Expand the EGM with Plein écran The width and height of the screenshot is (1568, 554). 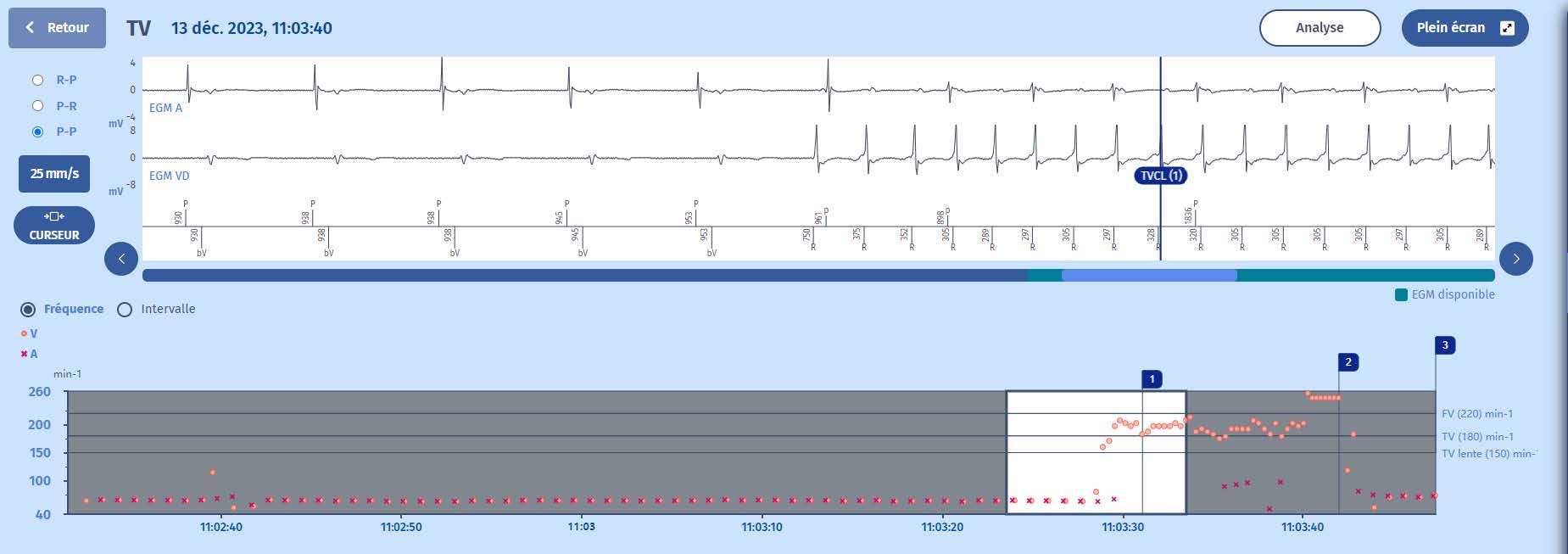(x=1465, y=28)
